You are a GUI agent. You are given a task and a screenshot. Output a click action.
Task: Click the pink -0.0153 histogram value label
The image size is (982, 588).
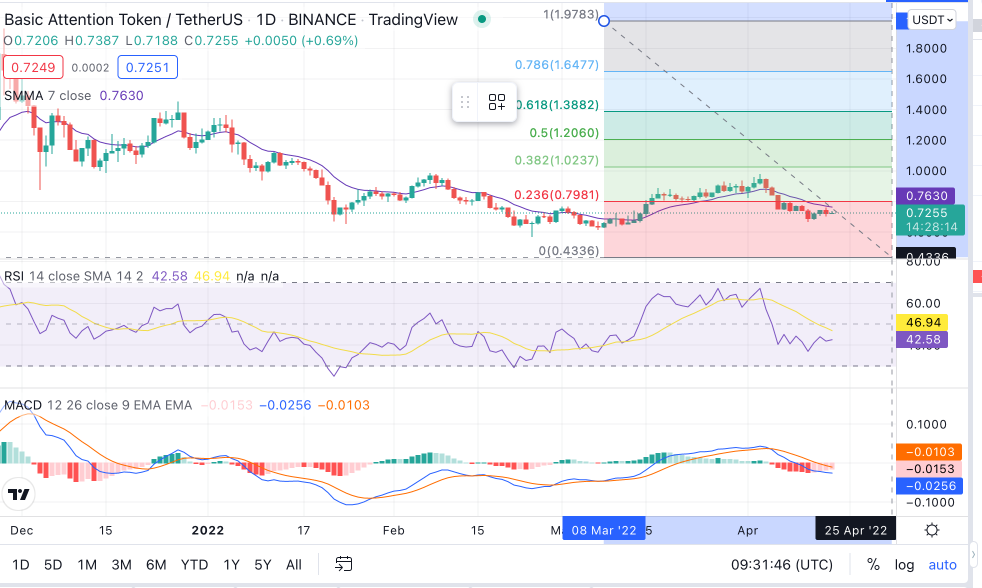click(x=929, y=469)
